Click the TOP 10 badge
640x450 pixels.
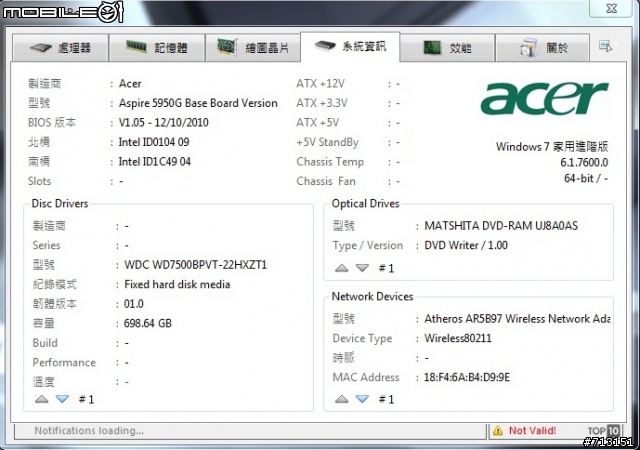click(x=604, y=430)
